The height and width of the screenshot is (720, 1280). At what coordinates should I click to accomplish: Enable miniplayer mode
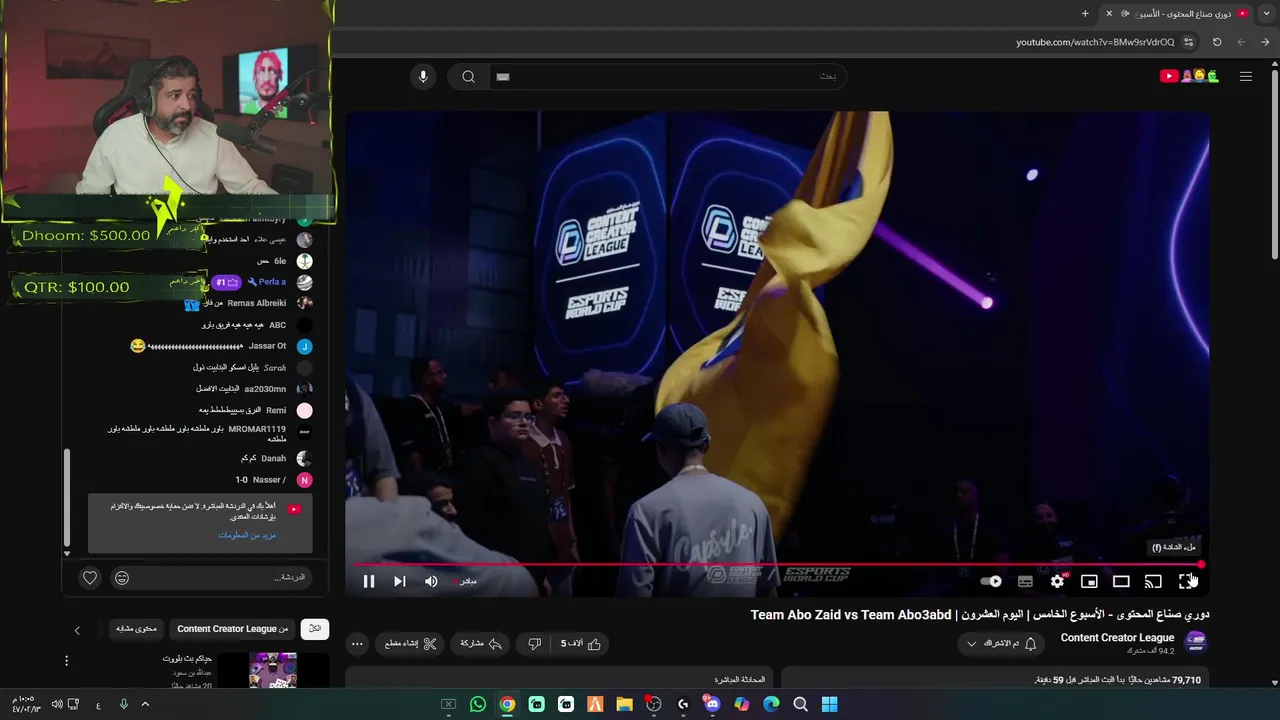tap(1089, 581)
